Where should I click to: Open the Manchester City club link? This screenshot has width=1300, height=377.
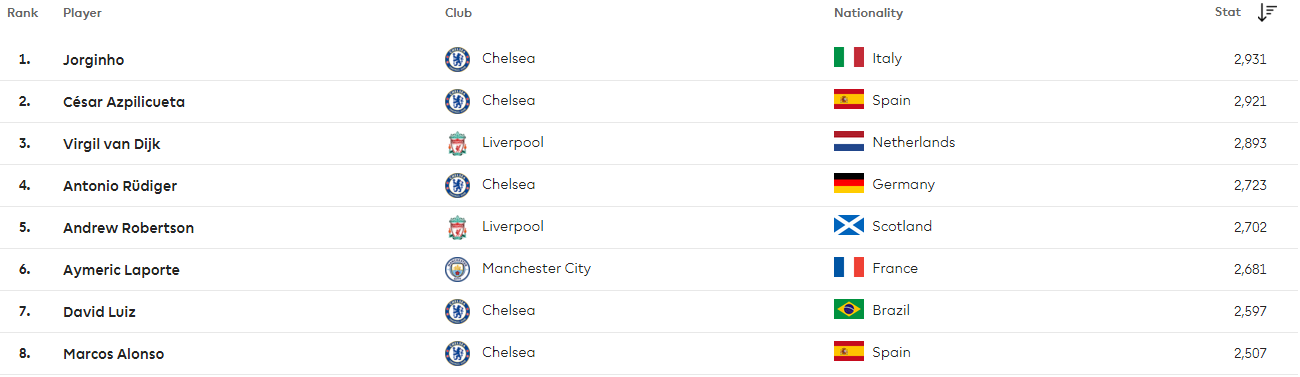(x=536, y=268)
